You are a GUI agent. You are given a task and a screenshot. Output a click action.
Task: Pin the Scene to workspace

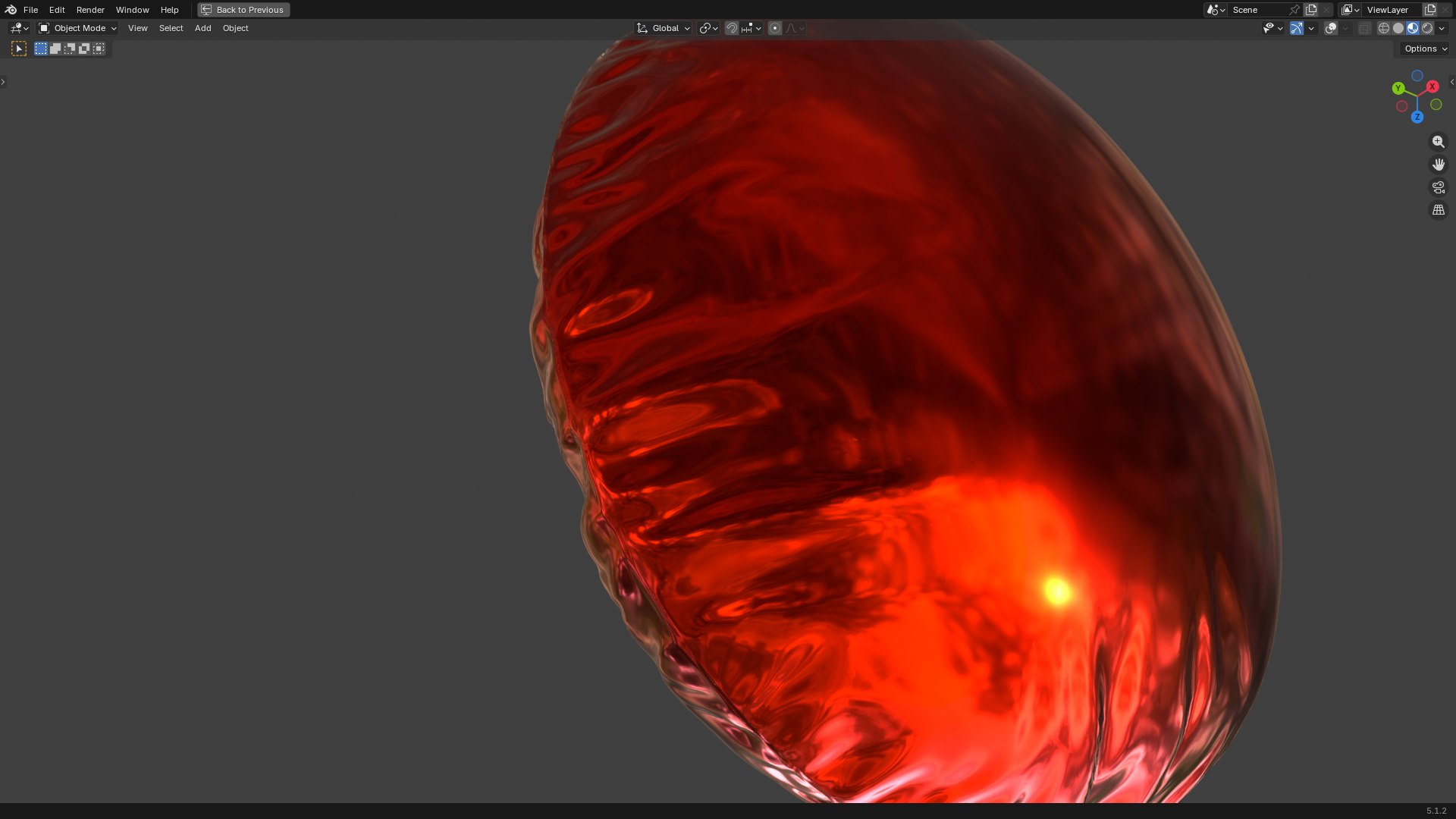(x=1294, y=10)
